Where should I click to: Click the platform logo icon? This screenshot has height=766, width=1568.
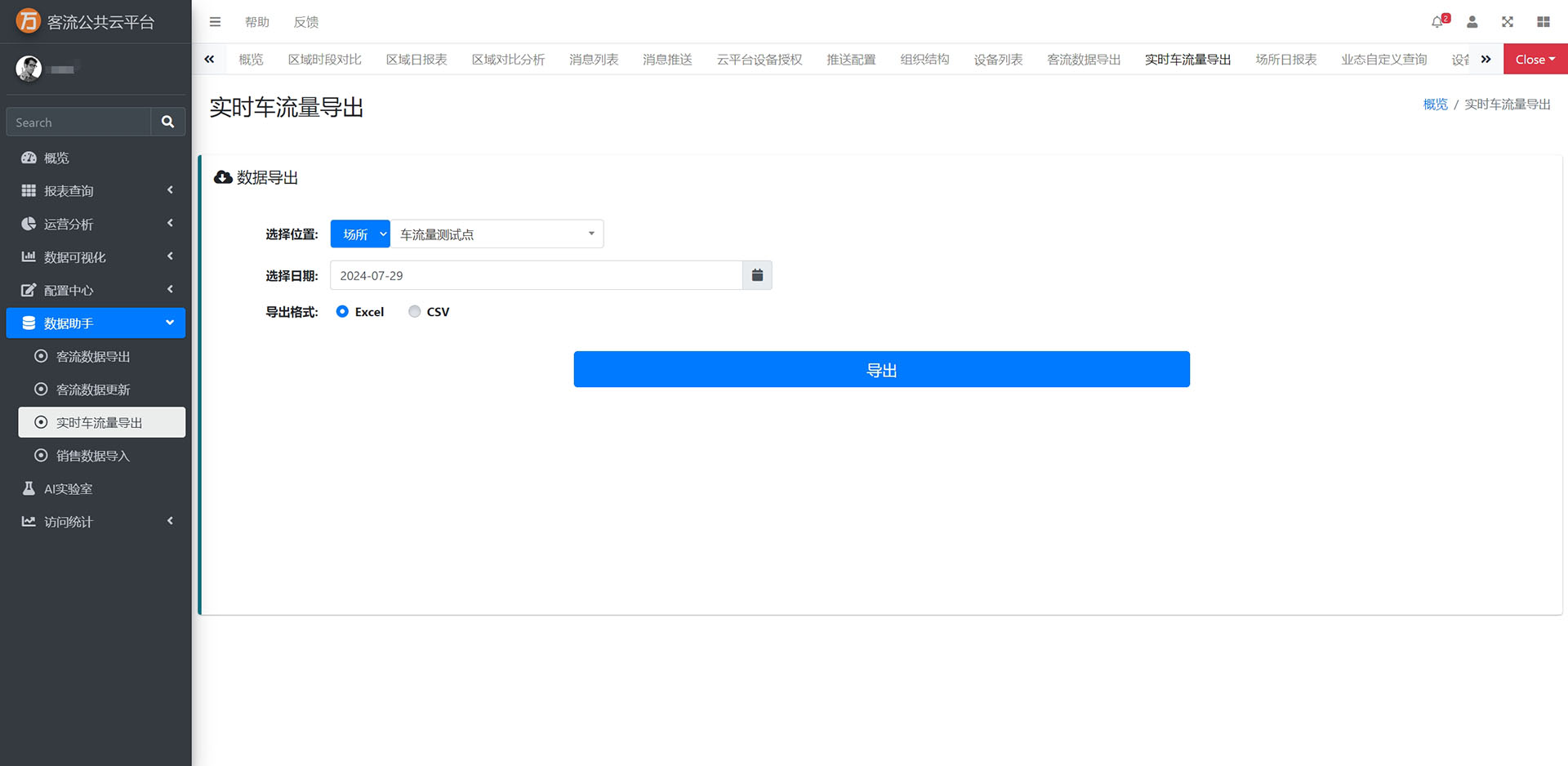point(29,21)
